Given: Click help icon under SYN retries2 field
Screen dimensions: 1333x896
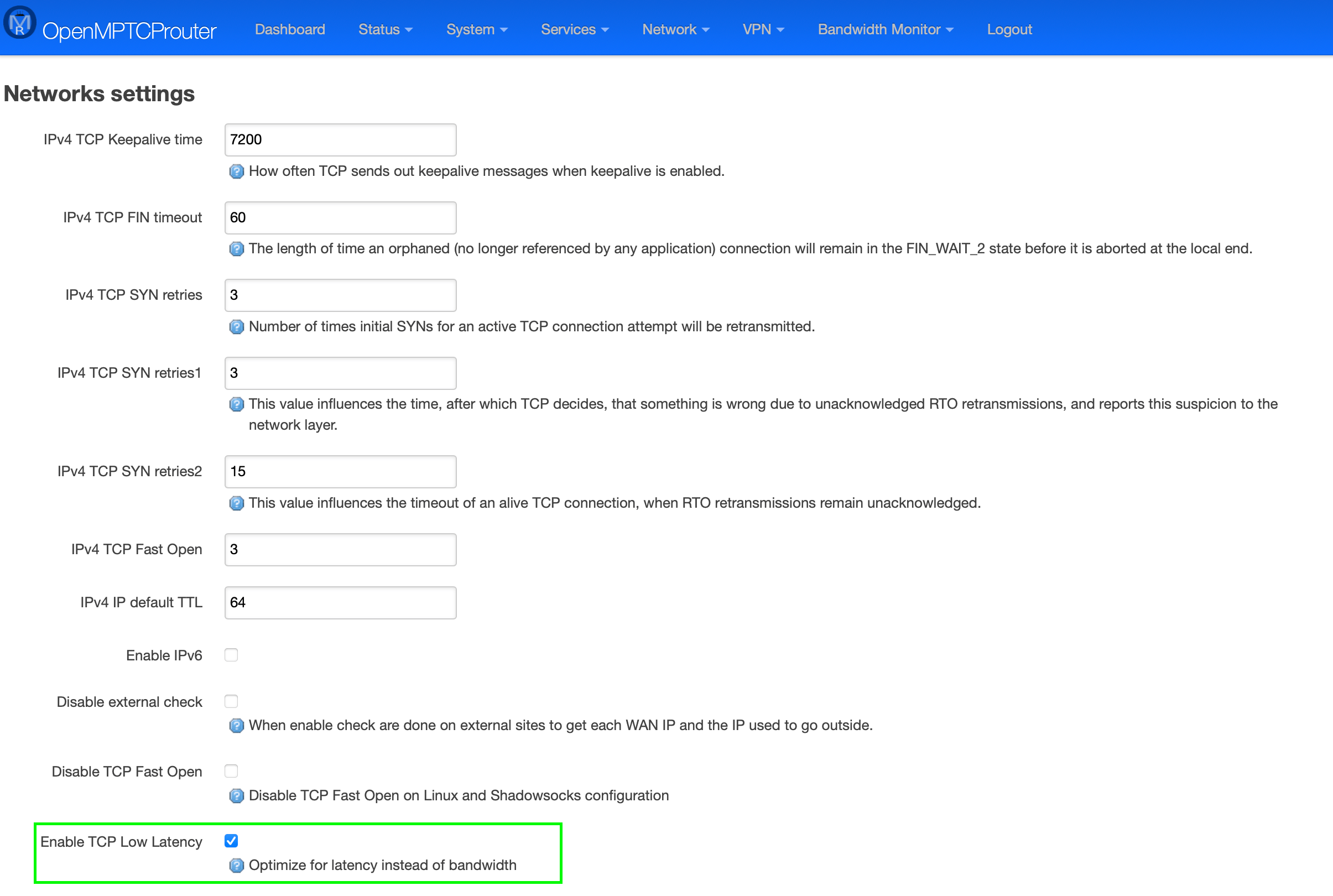Looking at the screenshot, I should pos(236,503).
